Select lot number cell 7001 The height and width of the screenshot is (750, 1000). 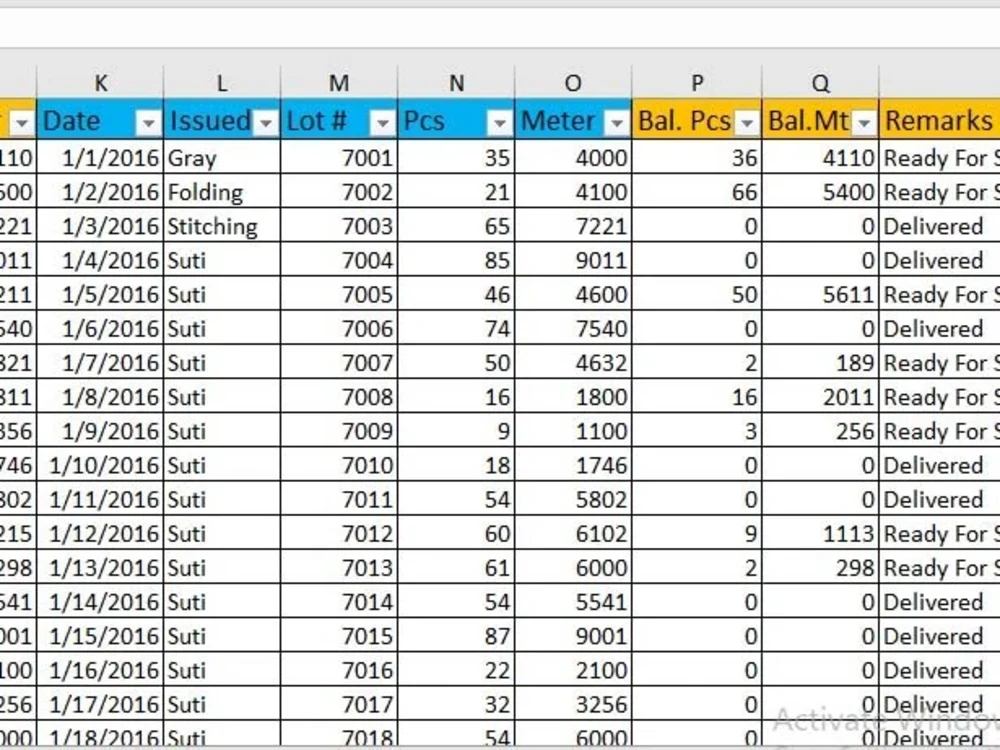(x=339, y=157)
